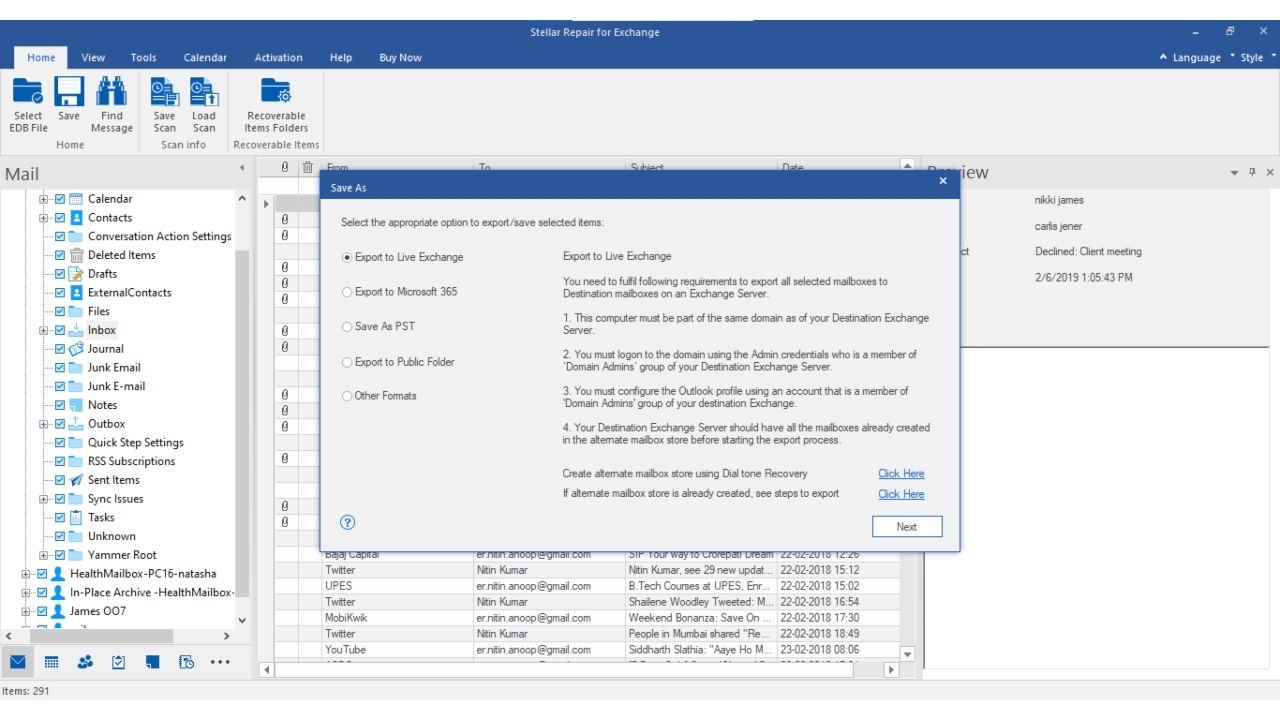Expand the Sync Issues tree node
The height and width of the screenshot is (720, 1280).
(44, 499)
